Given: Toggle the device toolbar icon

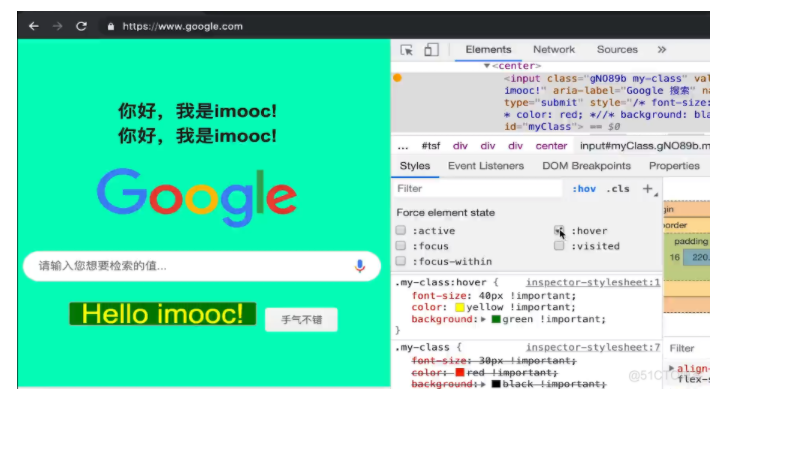Looking at the screenshot, I should click(x=431, y=49).
